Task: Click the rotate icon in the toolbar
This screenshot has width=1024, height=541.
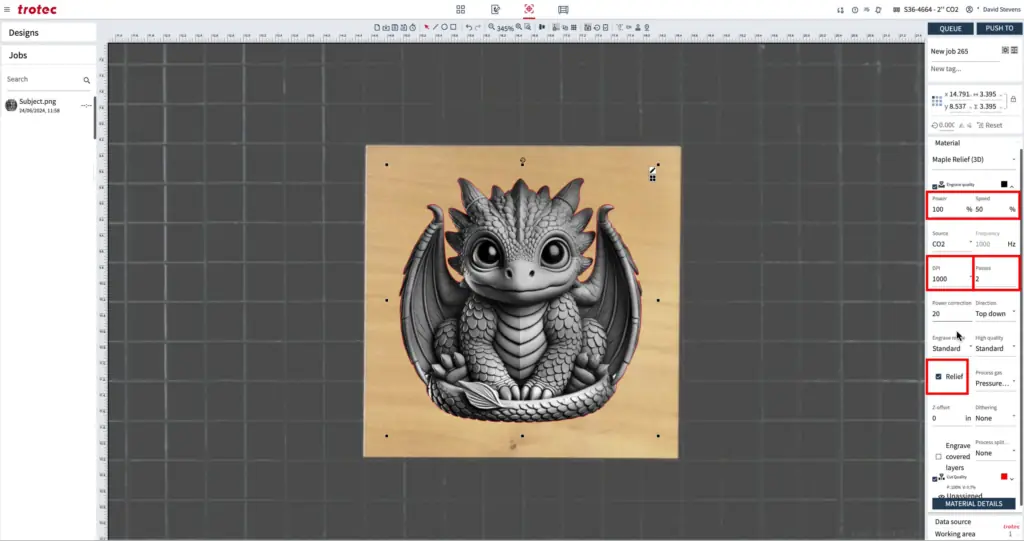Action: [597, 27]
